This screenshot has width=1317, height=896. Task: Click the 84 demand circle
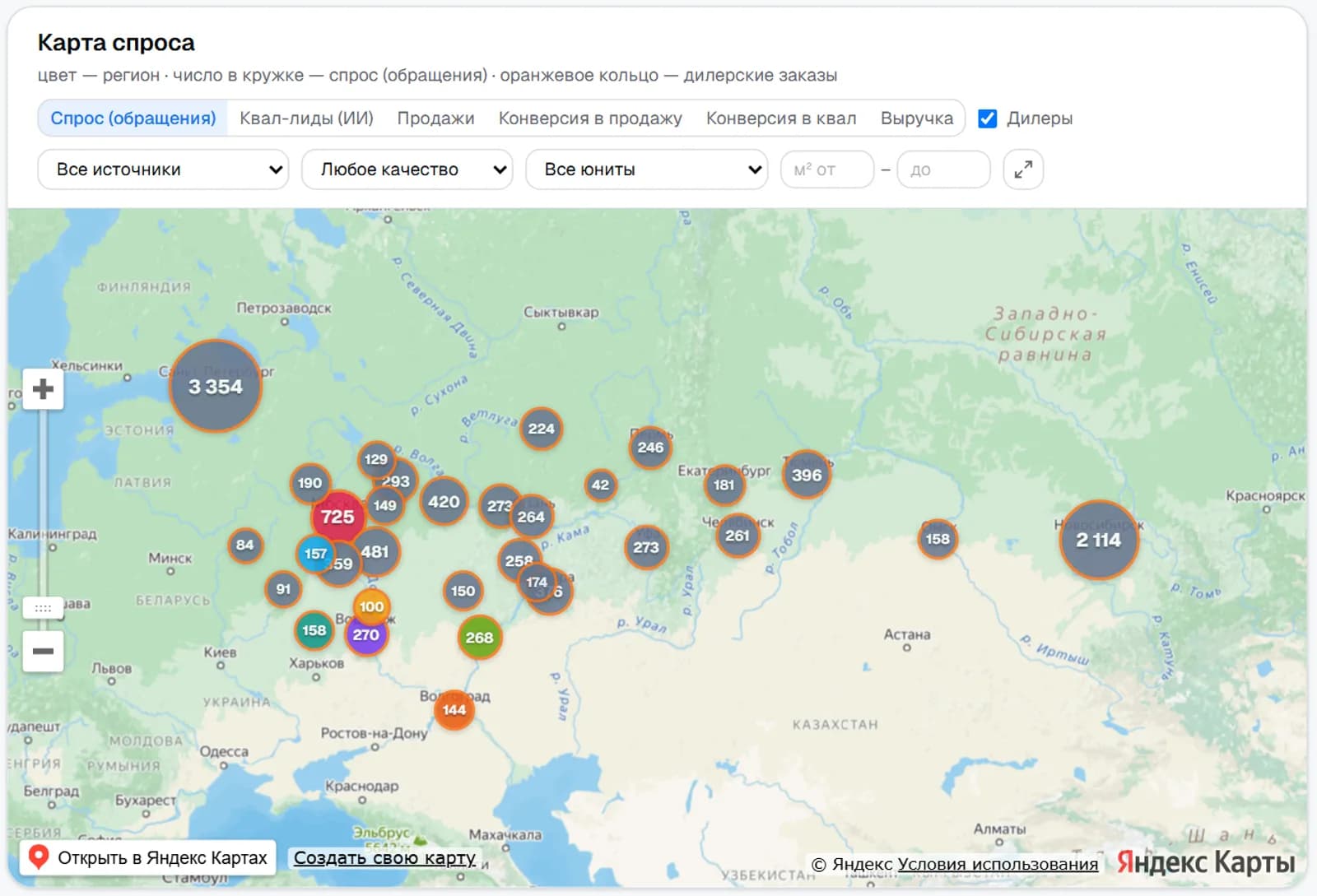245,545
